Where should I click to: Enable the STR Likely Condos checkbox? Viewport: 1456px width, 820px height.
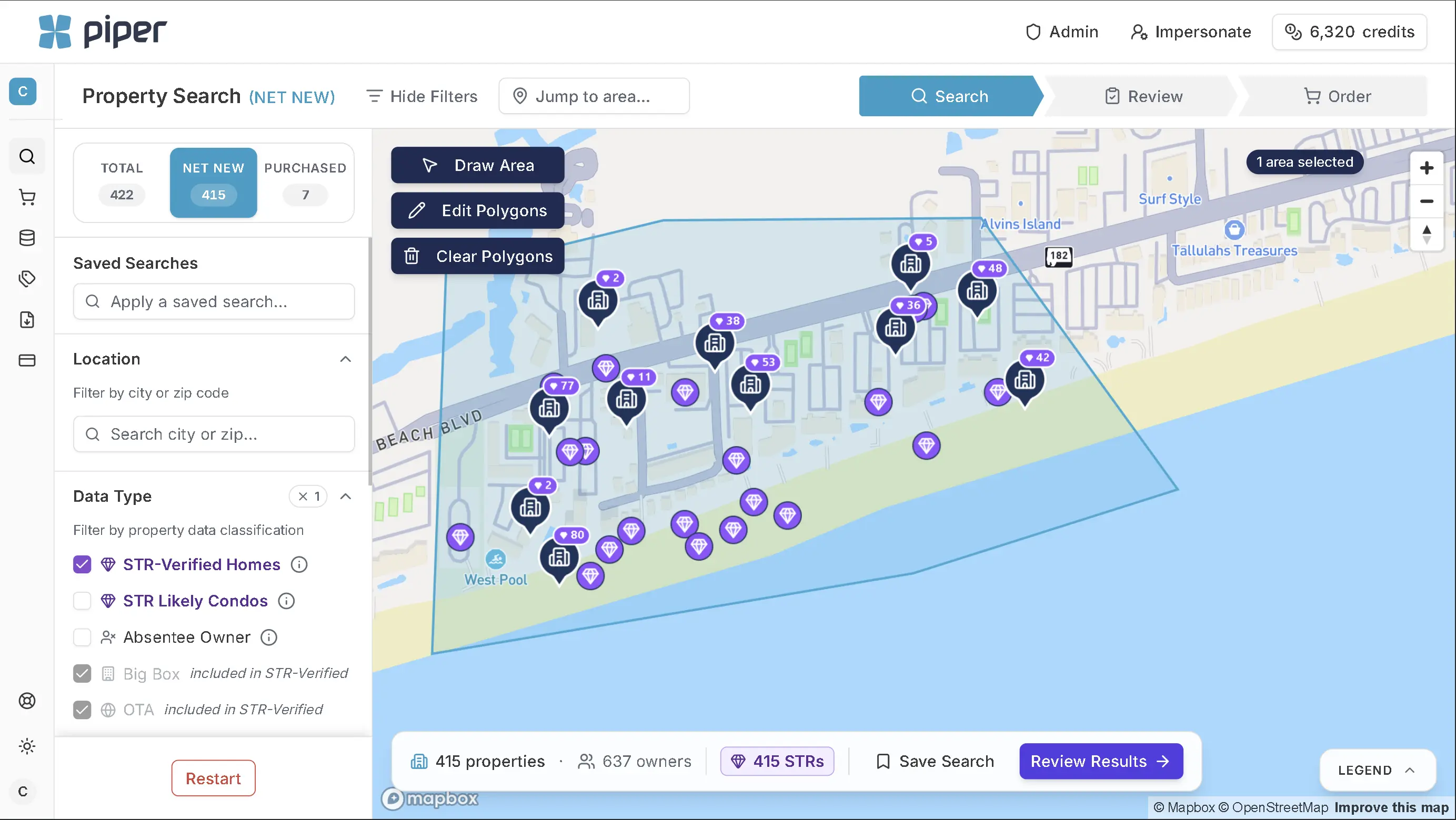pyautogui.click(x=83, y=601)
